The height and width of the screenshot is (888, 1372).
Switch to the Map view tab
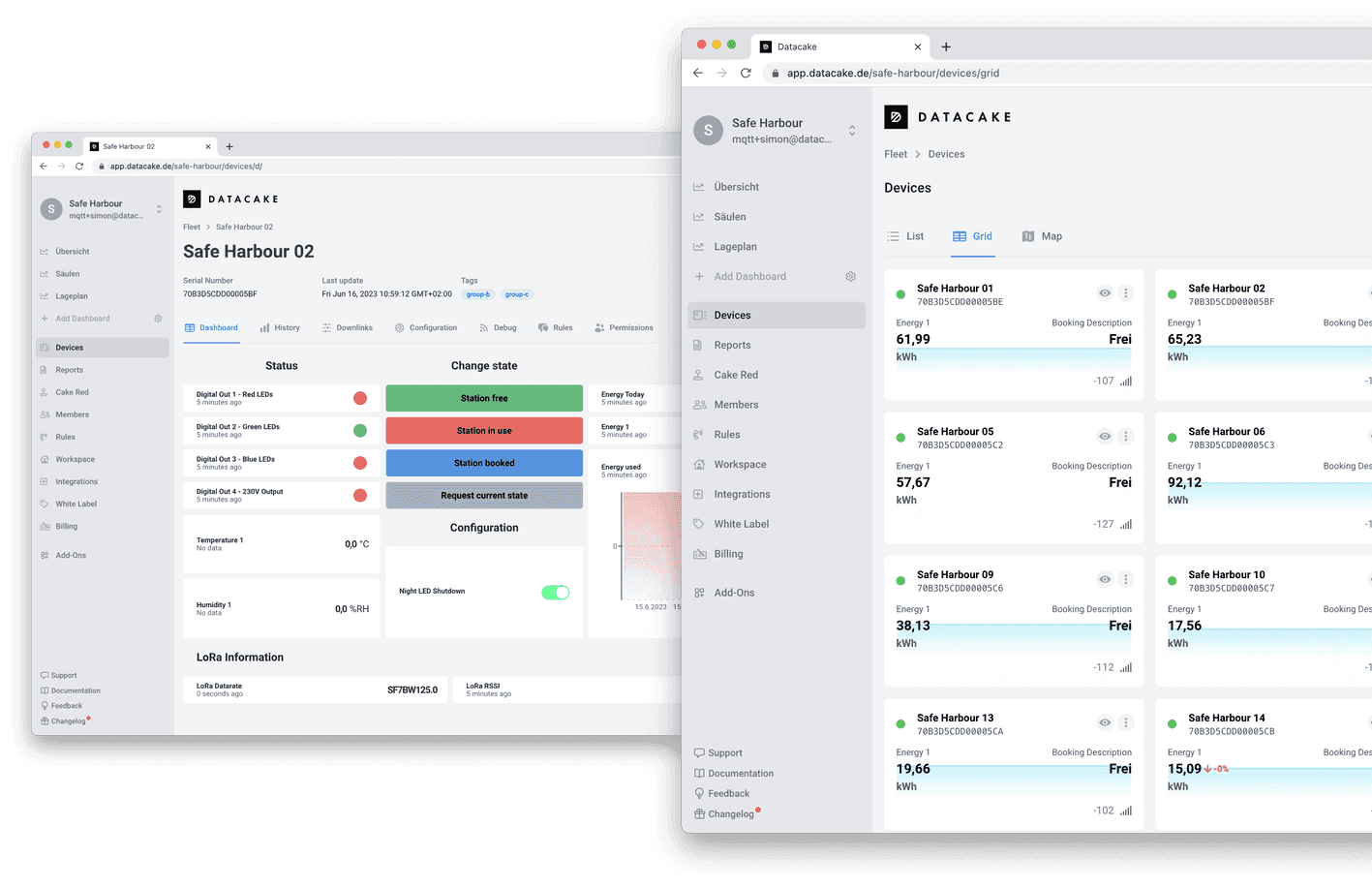click(1042, 236)
